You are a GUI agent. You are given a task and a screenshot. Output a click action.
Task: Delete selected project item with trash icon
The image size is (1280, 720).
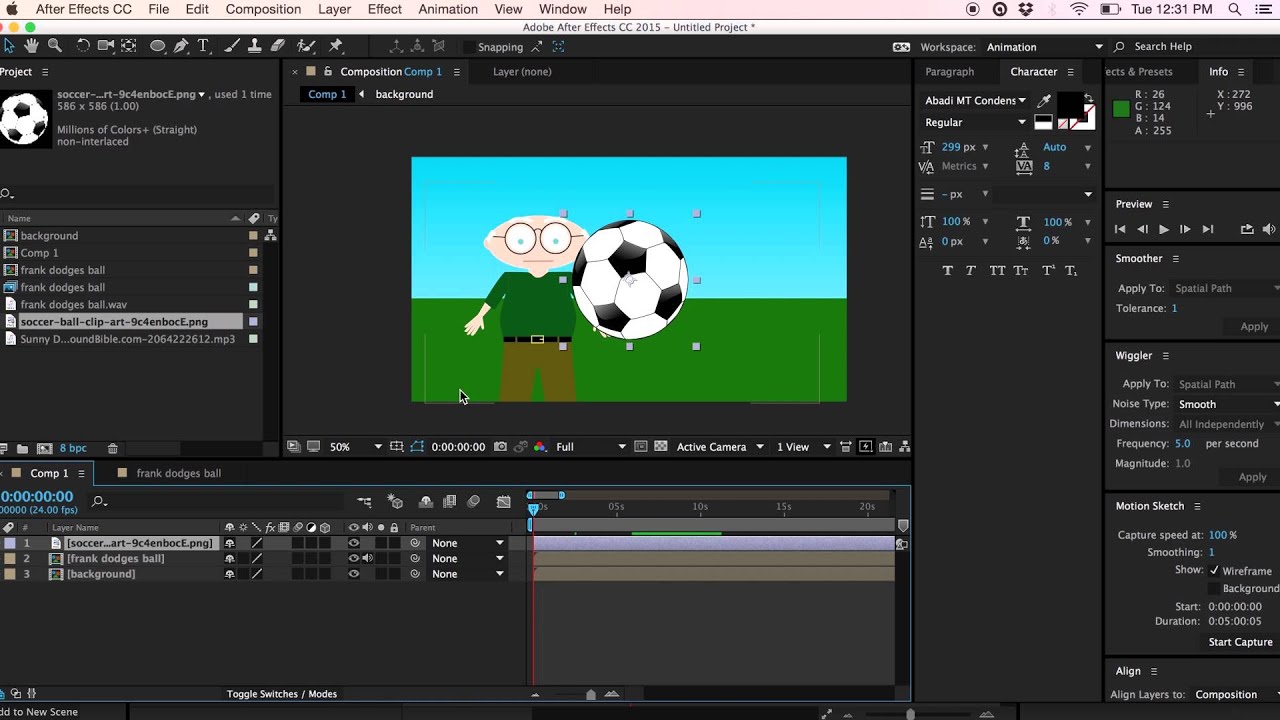coord(112,449)
